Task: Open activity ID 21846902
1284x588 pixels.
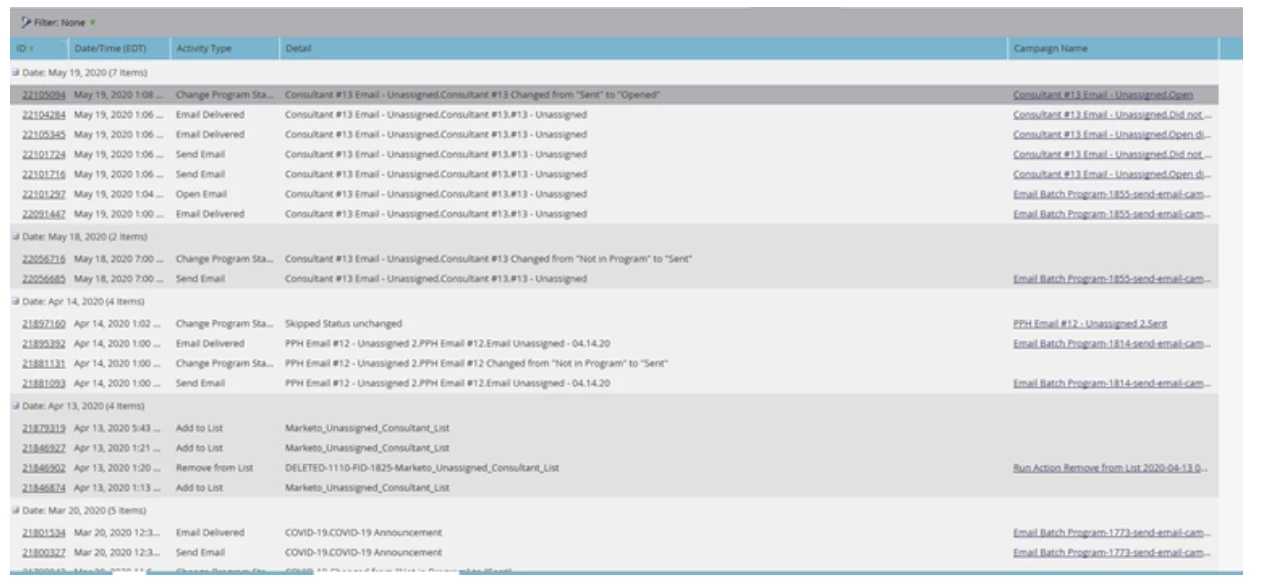Action: [44, 468]
